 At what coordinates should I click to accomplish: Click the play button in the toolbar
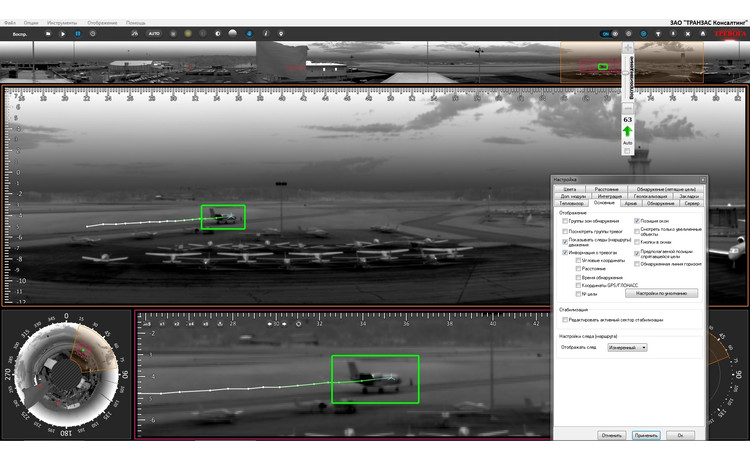(x=62, y=33)
